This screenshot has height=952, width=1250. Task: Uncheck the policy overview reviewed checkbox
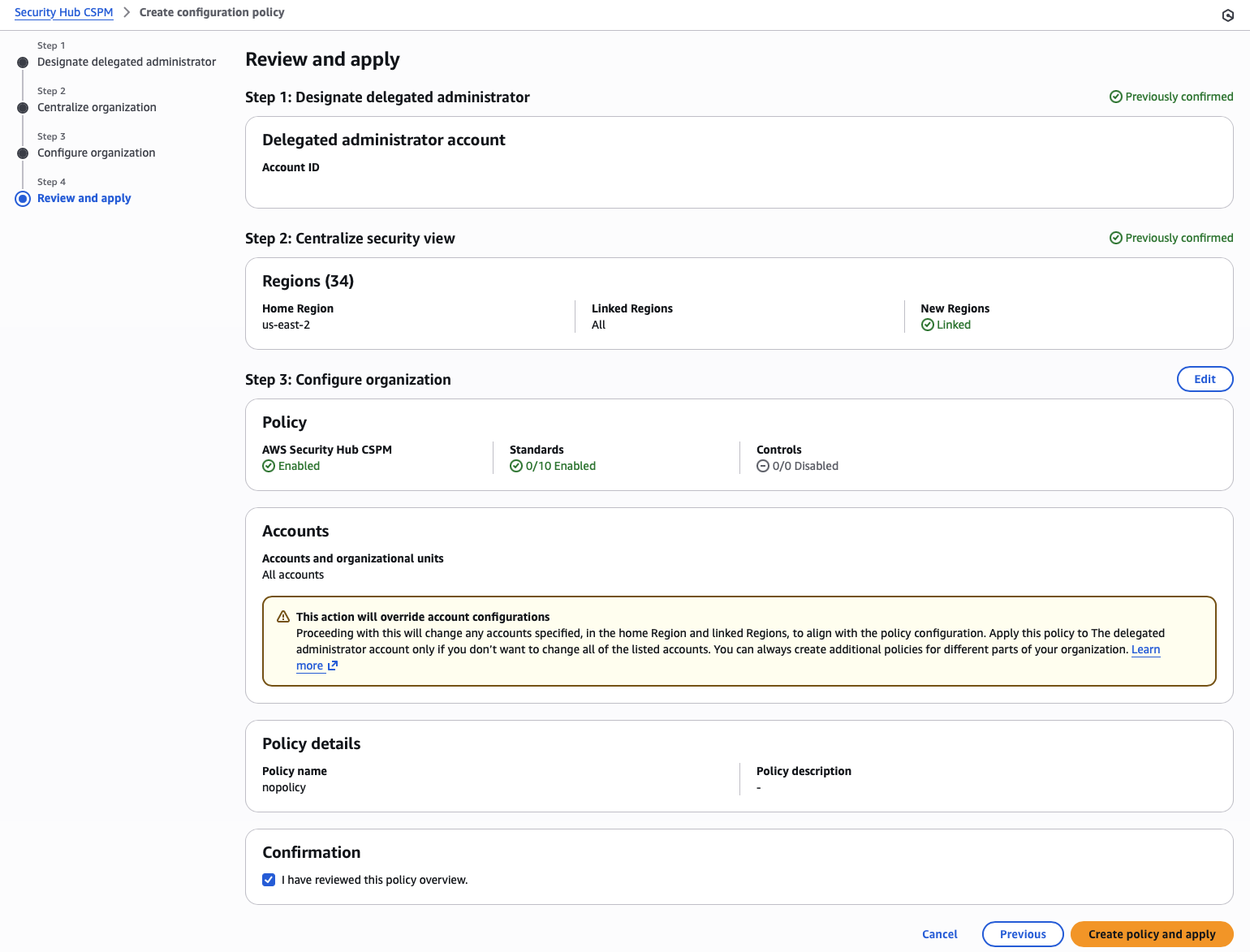[x=269, y=880]
